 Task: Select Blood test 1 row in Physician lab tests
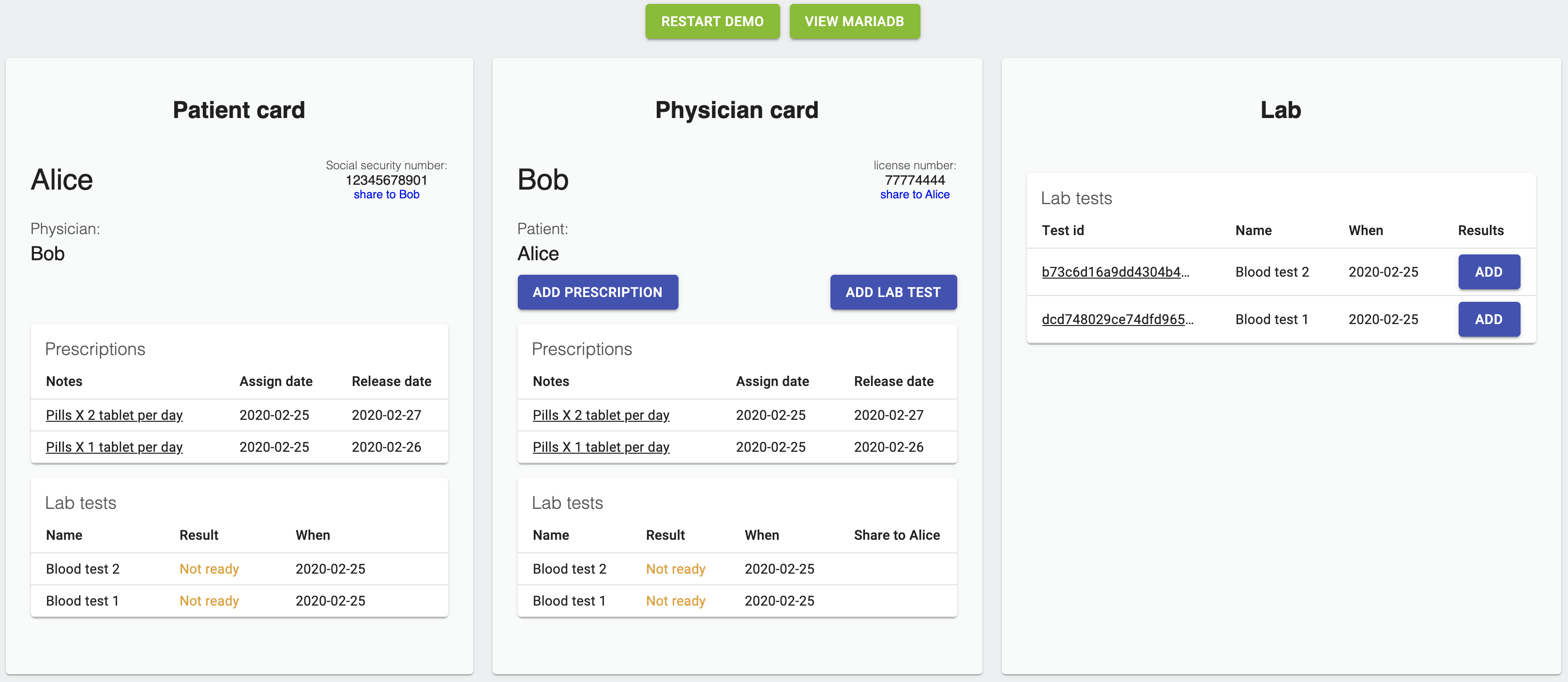[x=569, y=601]
